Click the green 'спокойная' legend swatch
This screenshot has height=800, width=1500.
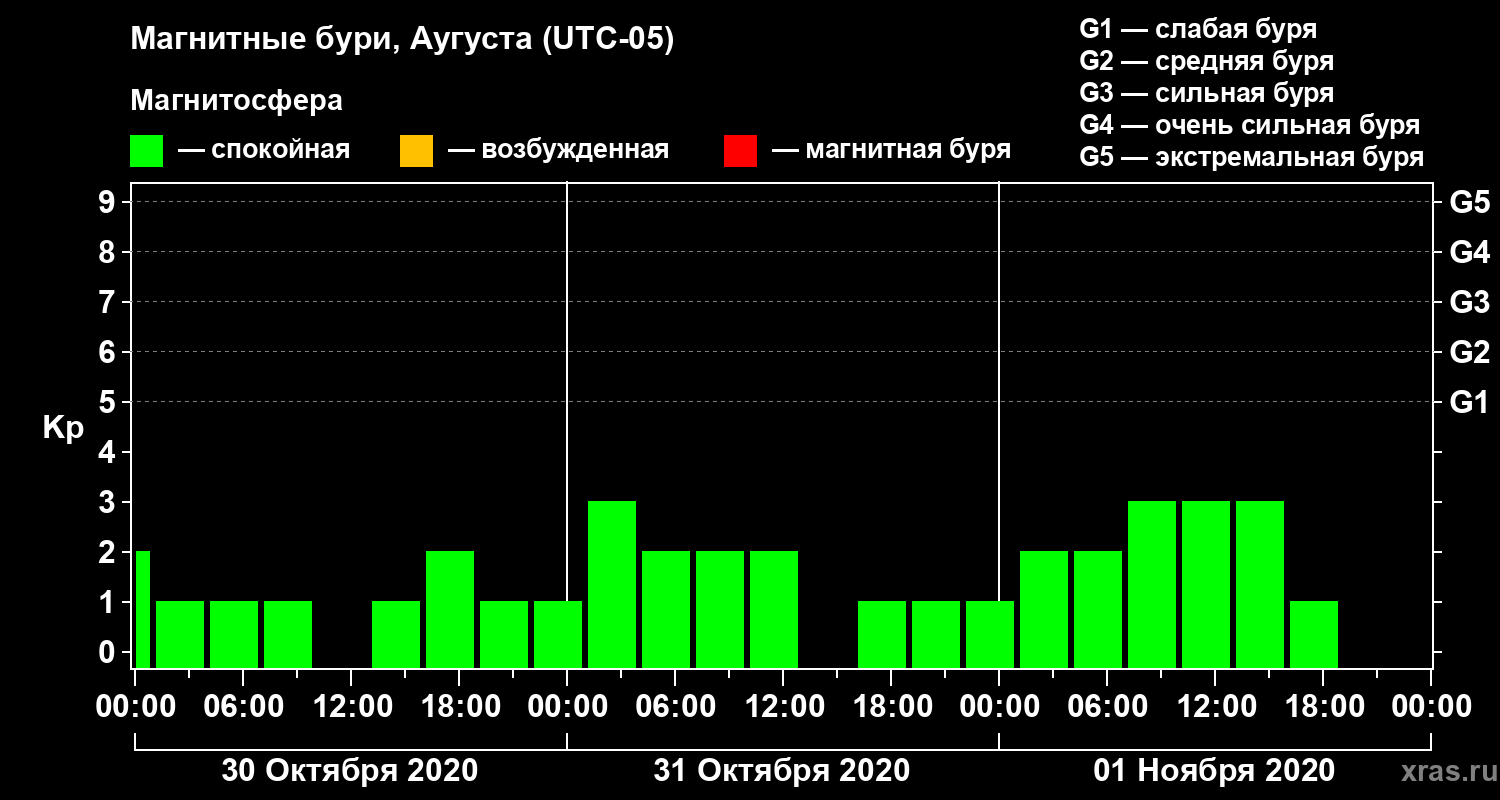tap(146, 151)
